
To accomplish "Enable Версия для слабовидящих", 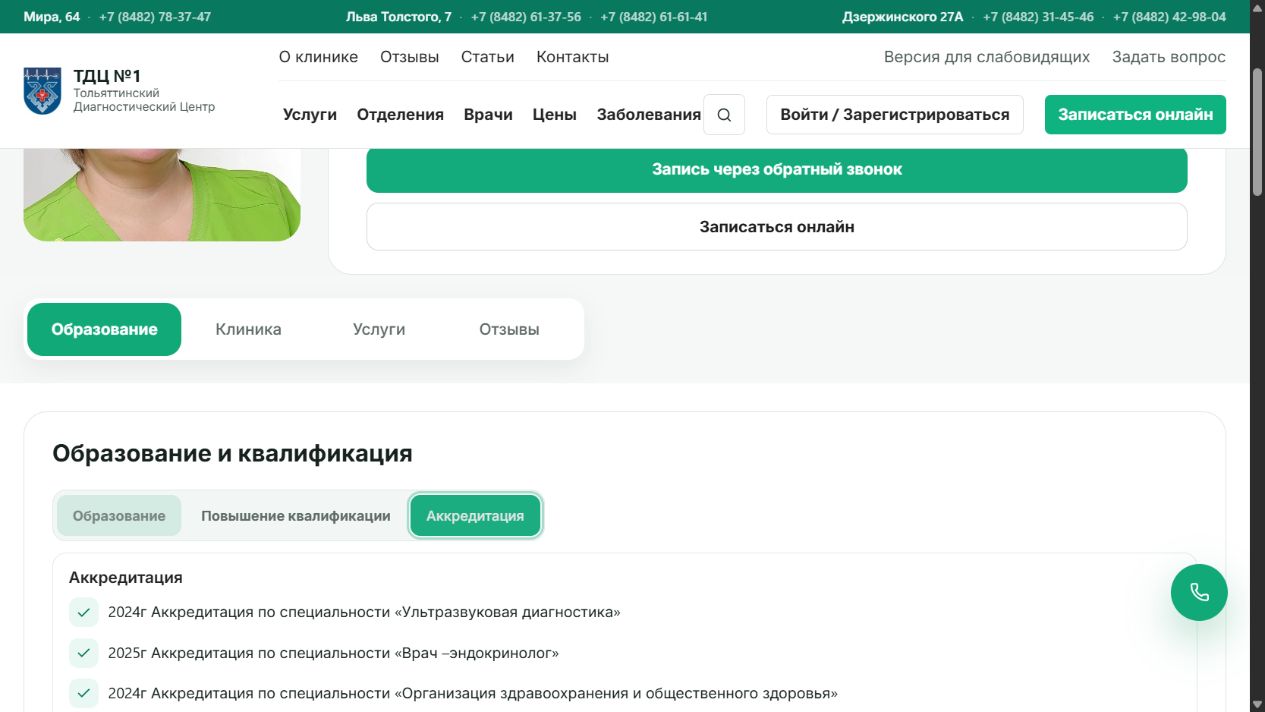I will (x=987, y=57).
